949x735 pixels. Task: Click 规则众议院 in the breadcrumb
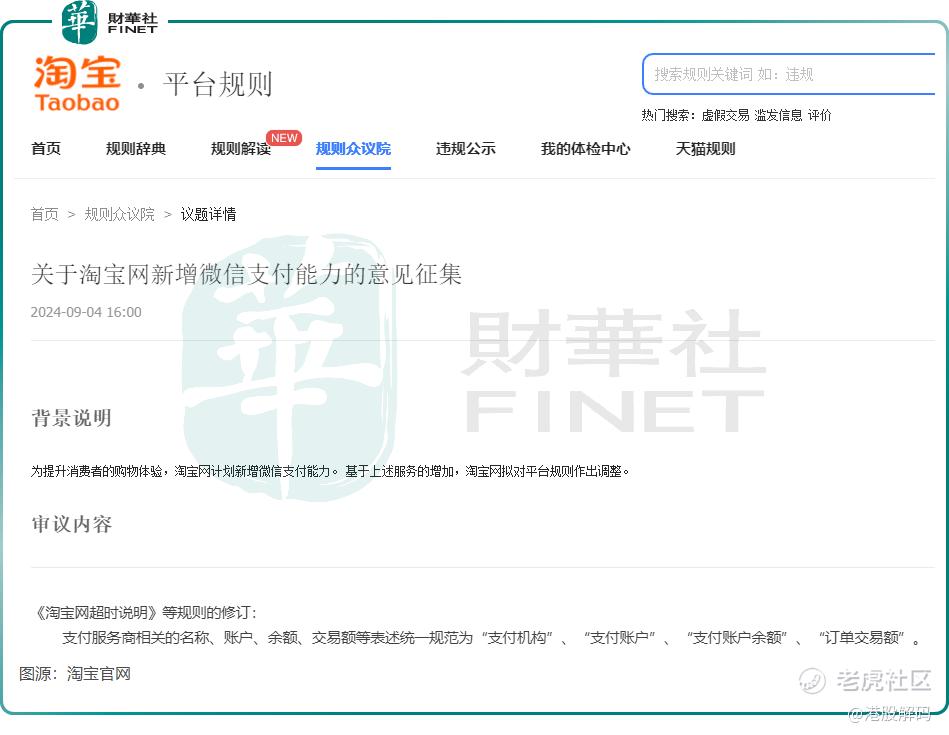click(x=119, y=214)
